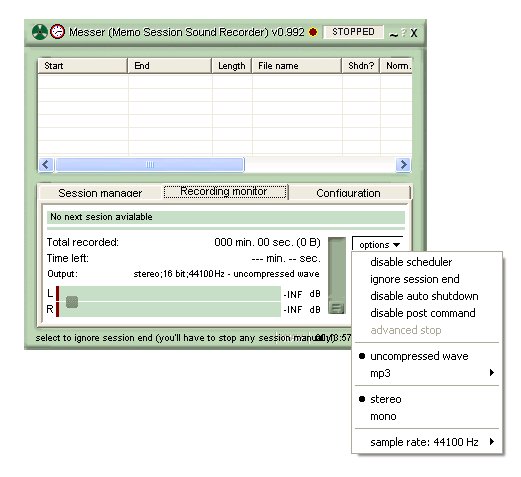Toggle disable post command option
Screen dimensions: 521x477
click(x=427, y=313)
